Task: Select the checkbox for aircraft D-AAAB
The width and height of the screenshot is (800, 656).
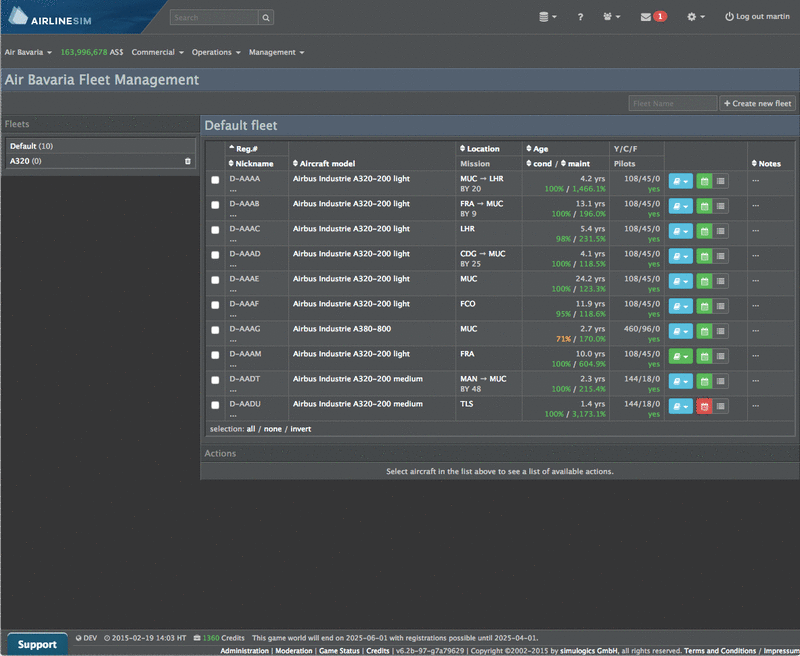Action: [x=213, y=205]
